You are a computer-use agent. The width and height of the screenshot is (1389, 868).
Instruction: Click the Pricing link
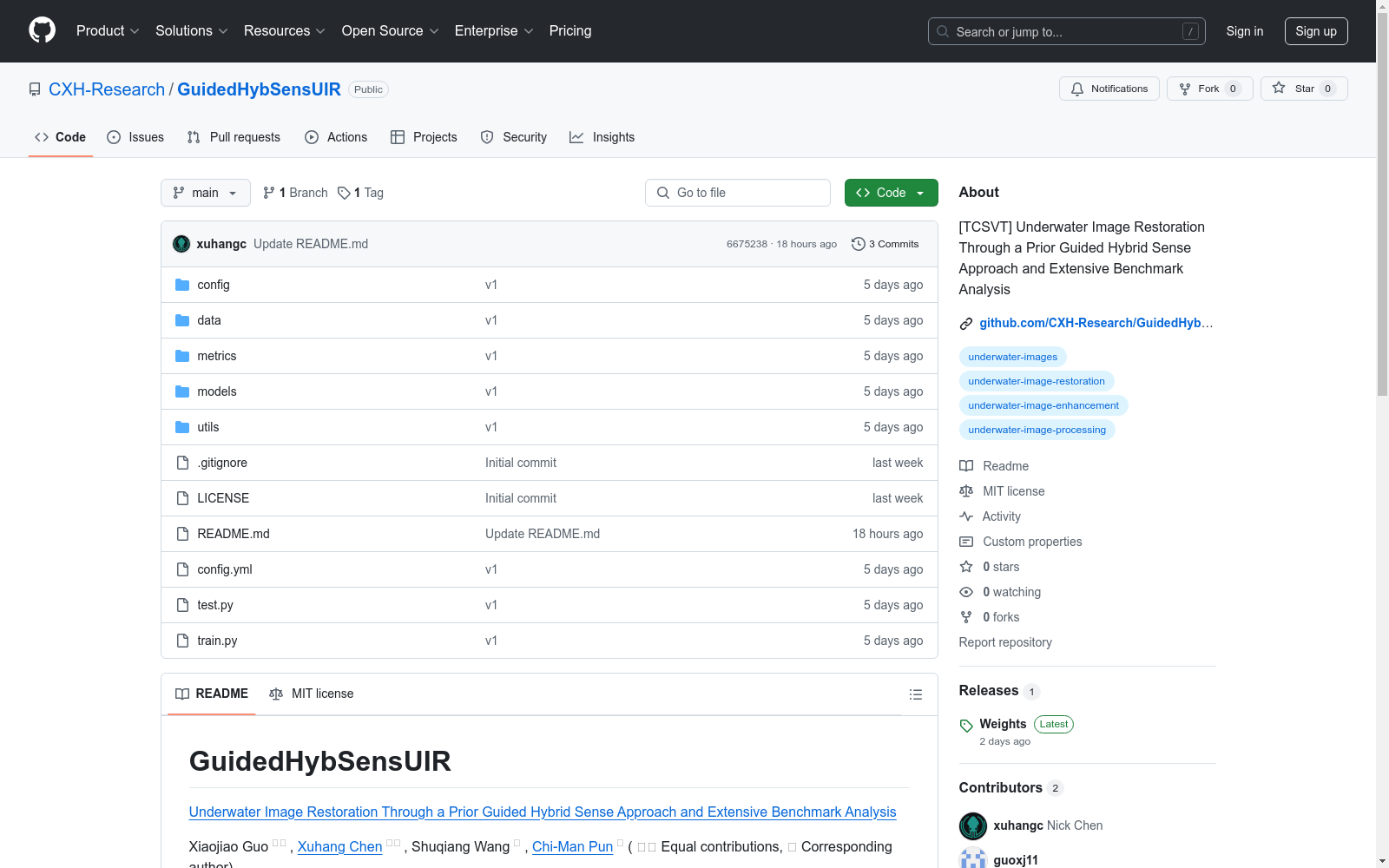coord(570,30)
